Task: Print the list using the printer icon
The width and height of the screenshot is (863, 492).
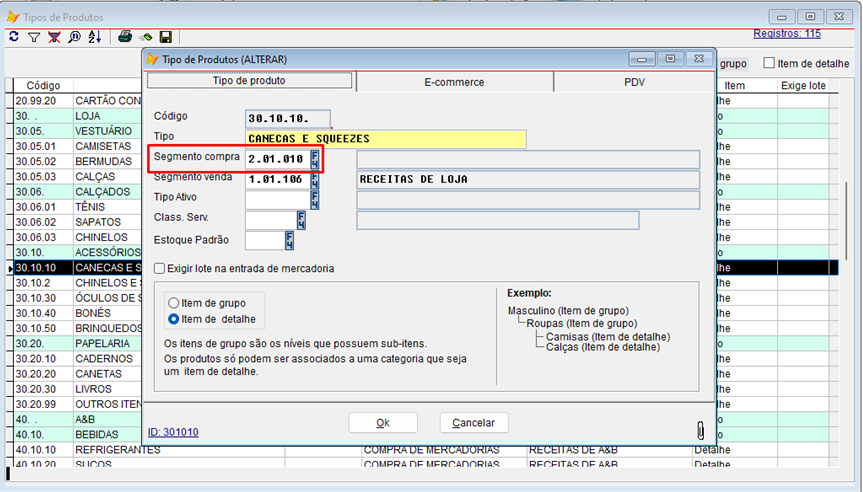Action: (x=125, y=37)
